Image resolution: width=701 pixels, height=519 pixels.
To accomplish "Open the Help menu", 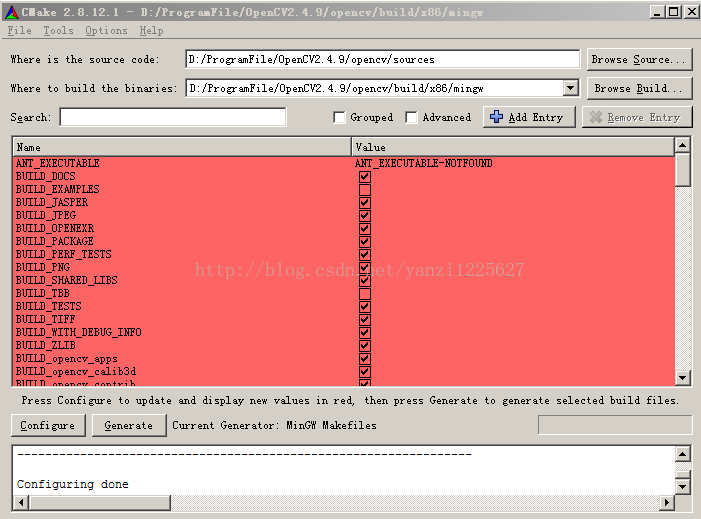I will pyautogui.click(x=152, y=30).
